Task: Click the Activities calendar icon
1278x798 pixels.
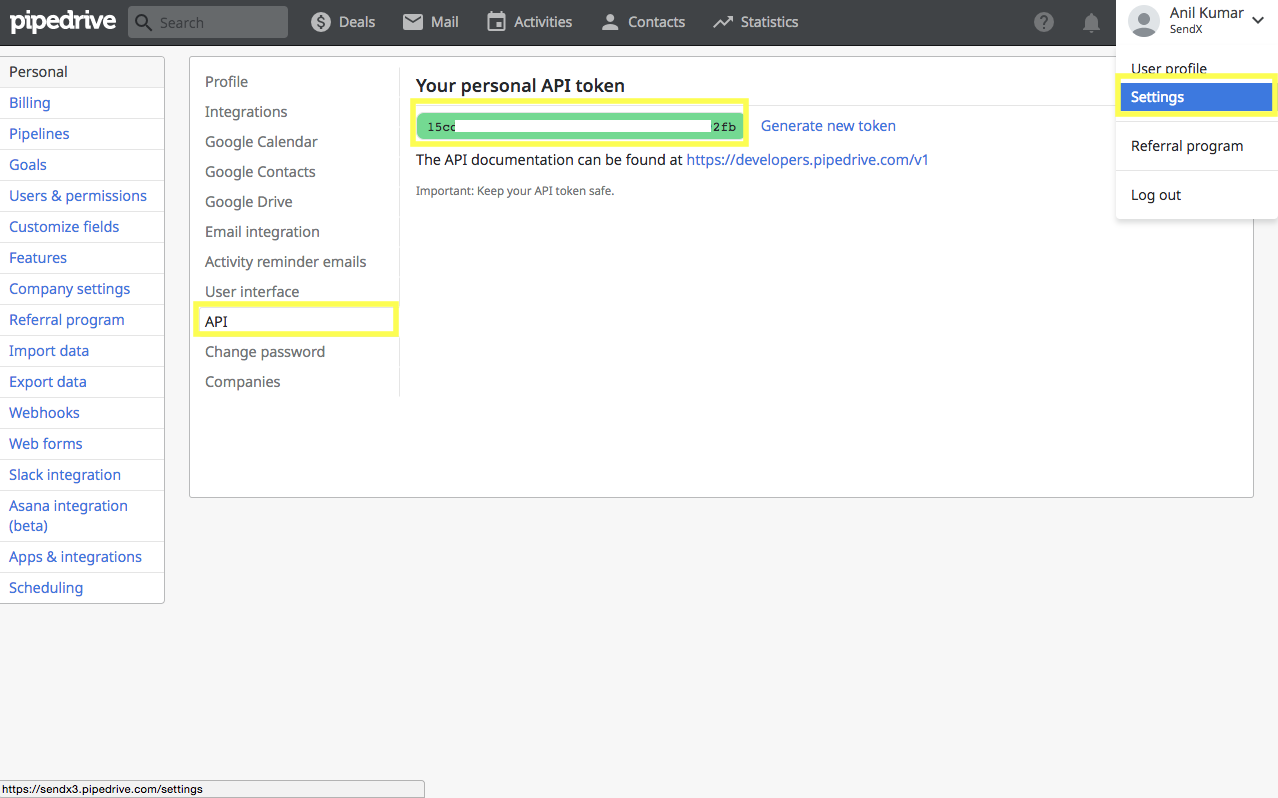Action: point(496,22)
